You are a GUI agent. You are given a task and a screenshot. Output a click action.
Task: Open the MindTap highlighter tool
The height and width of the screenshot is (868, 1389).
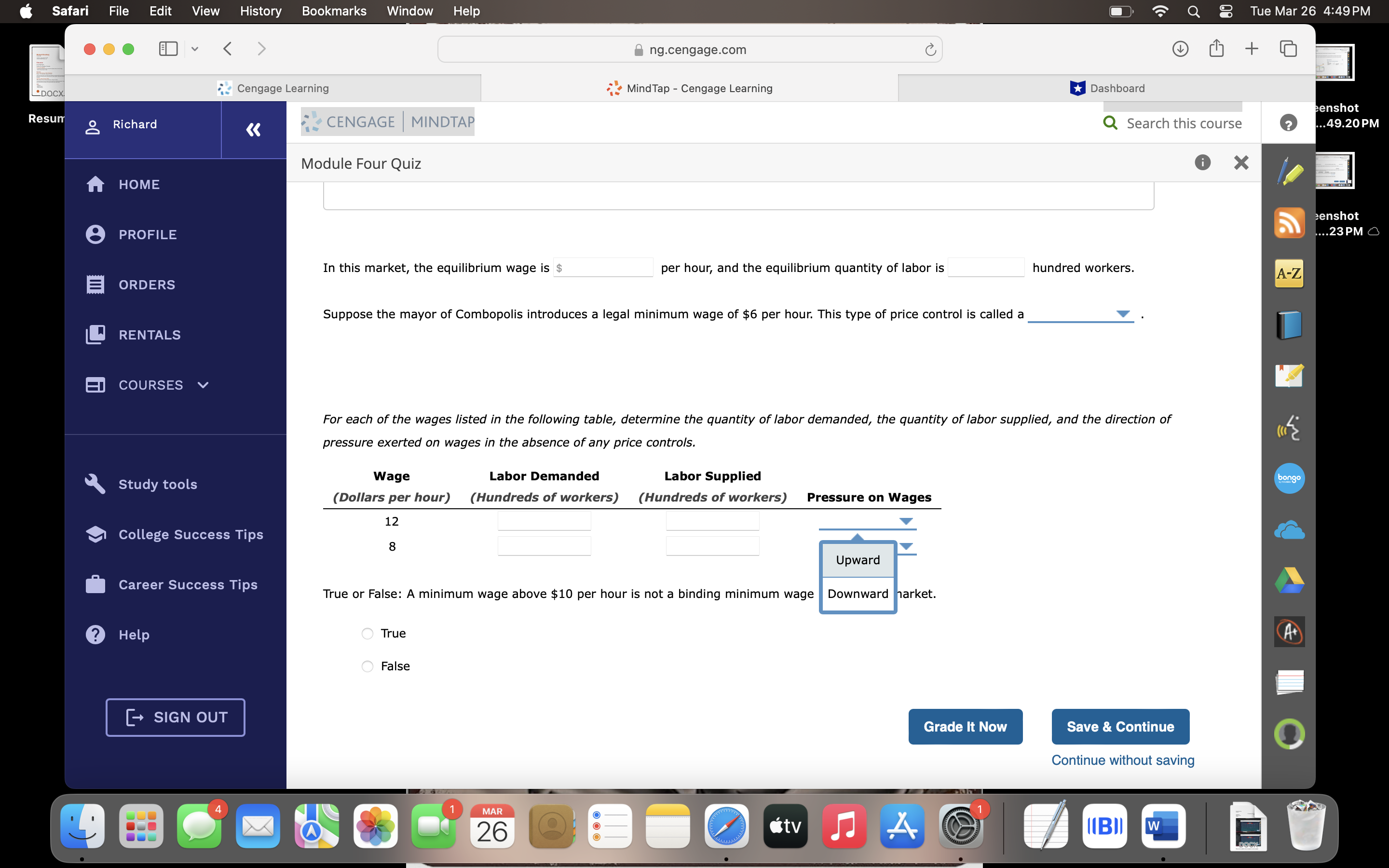point(1289,171)
